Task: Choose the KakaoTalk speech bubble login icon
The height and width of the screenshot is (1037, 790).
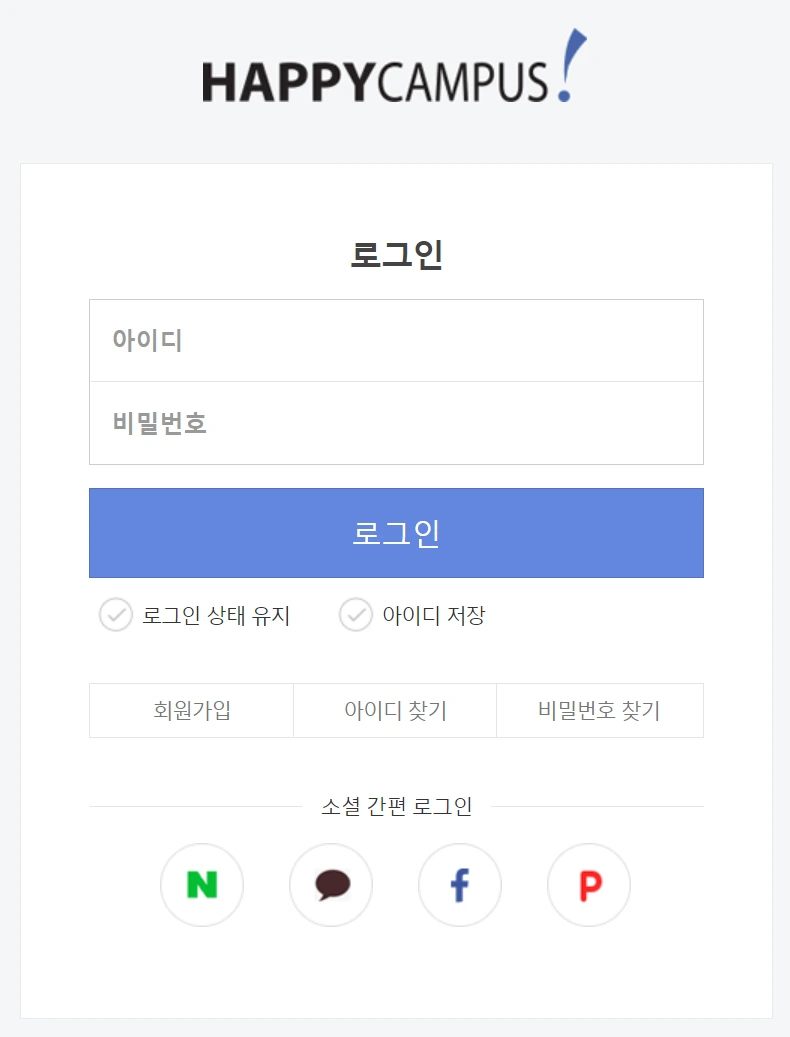Action: [x=331, y=884]
